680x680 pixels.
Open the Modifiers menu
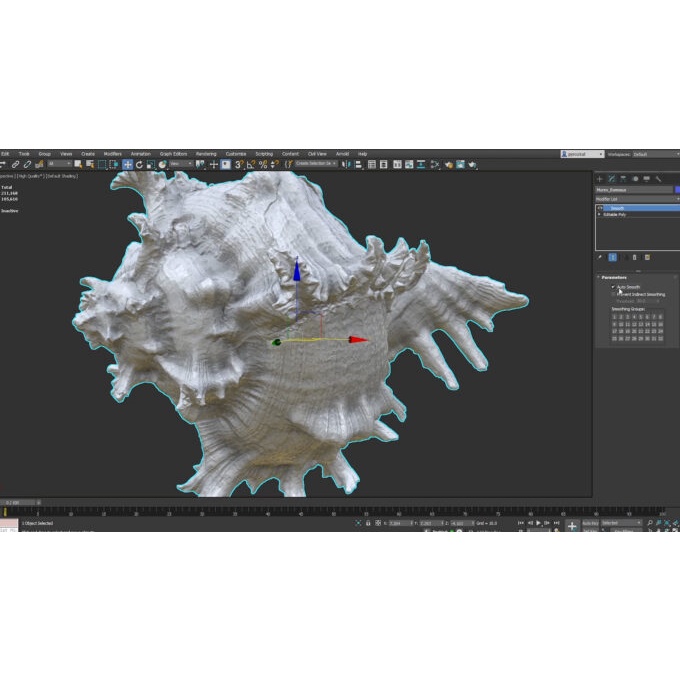tap(112, 154)
